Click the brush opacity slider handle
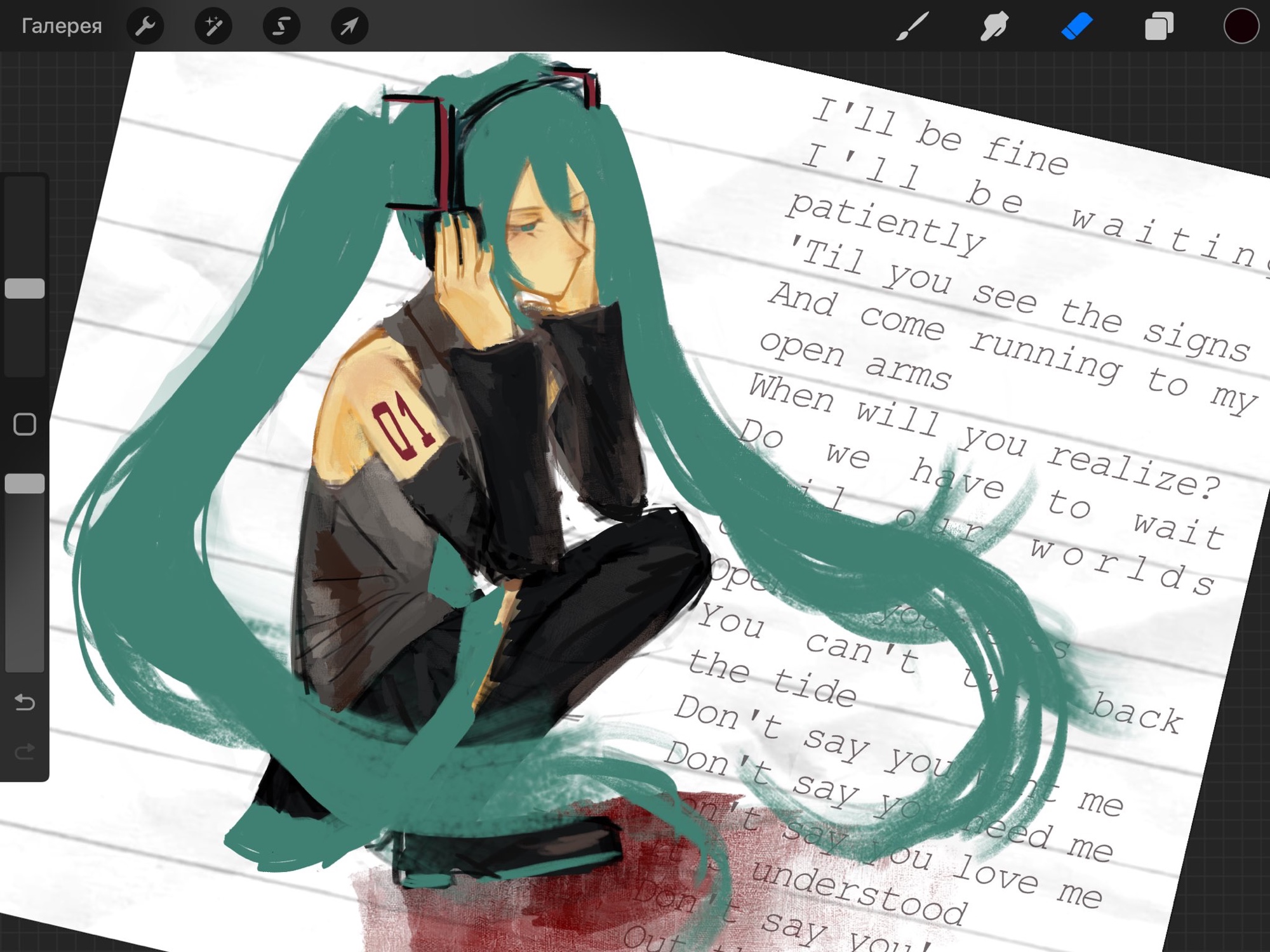 point(25,484)
